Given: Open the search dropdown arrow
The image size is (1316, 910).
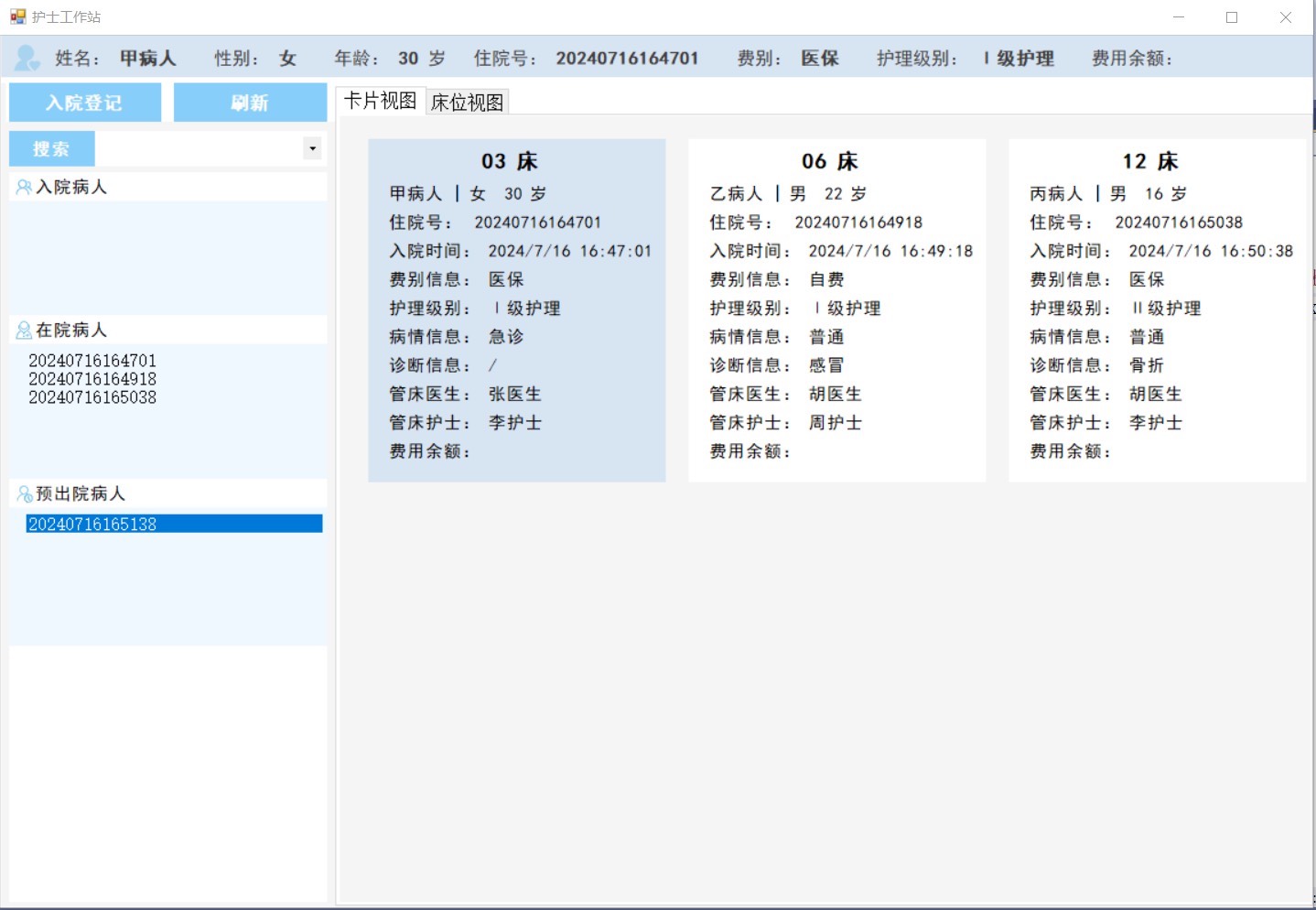Looking at the screenshot, I should click(x=312, y=148).
